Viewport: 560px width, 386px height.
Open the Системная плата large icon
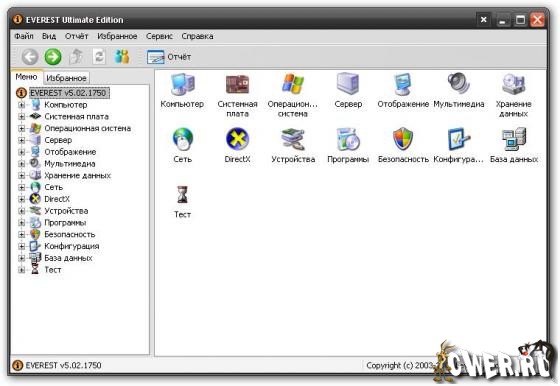pyautogui.click(x=238, y=84)
